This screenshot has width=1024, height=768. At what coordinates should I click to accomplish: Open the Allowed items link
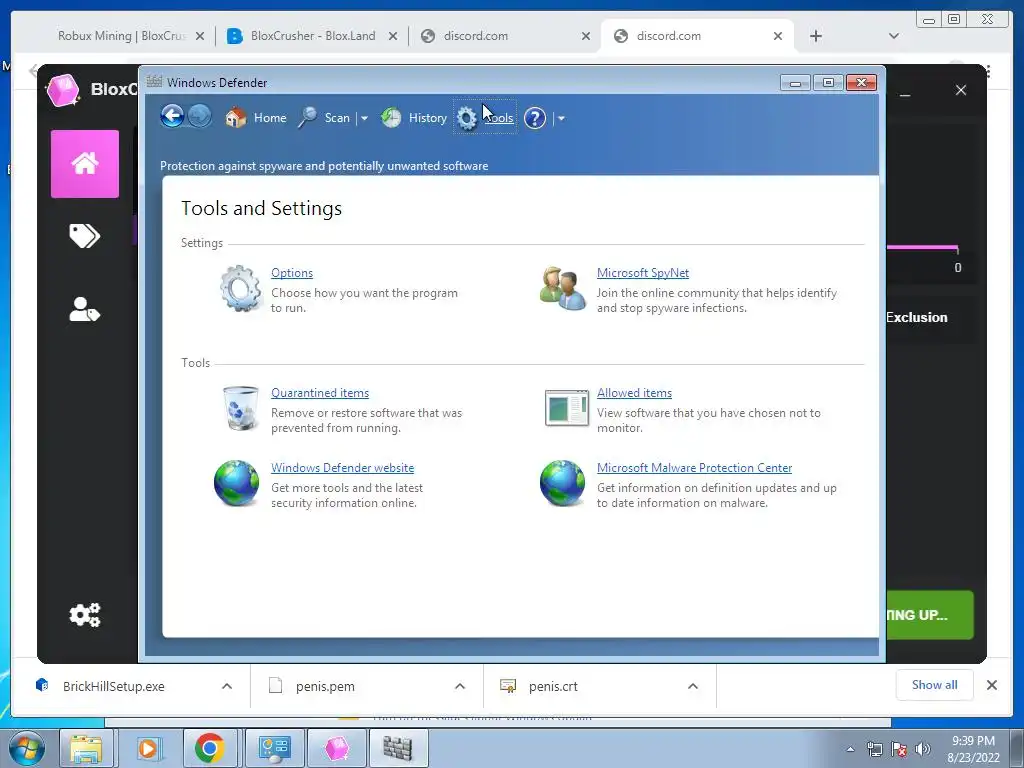pyautogui.click(x=634, y=393)
